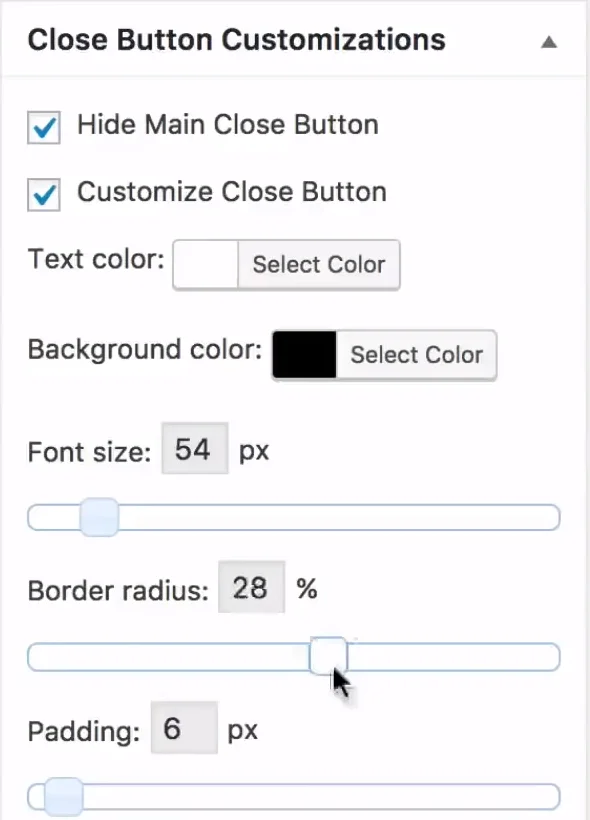The width and height of the screenshot is (590, 820).
Task: Click the Close Button Customizations title
Action: [x=237, y=40]
